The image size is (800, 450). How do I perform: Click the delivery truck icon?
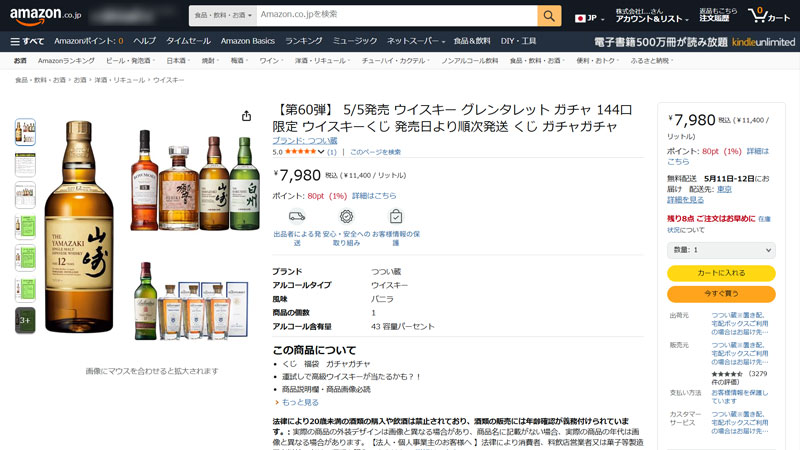coord(296,217)
